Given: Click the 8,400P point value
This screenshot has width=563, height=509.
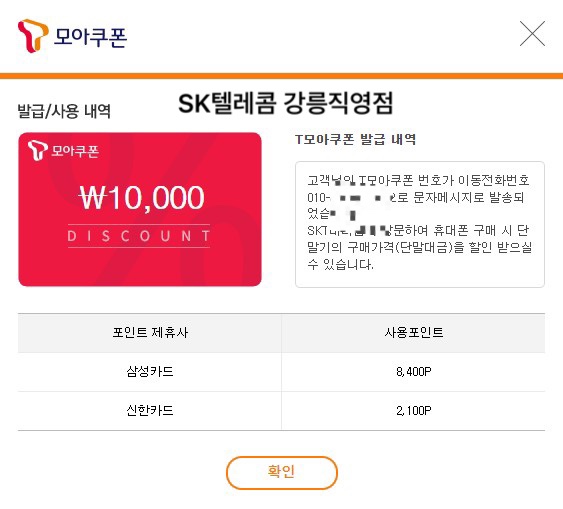Looking at the screenshot, I should click(x=414, y=372).
